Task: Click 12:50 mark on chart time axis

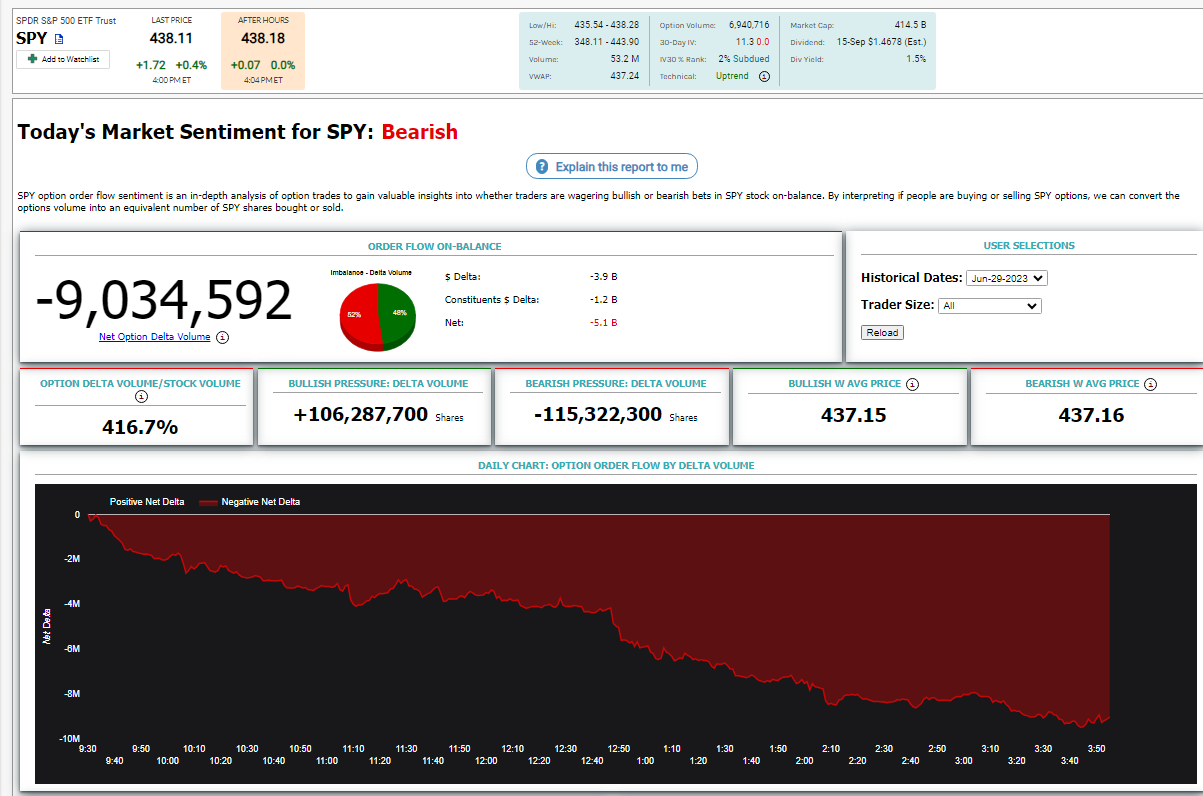Action: 619,748
